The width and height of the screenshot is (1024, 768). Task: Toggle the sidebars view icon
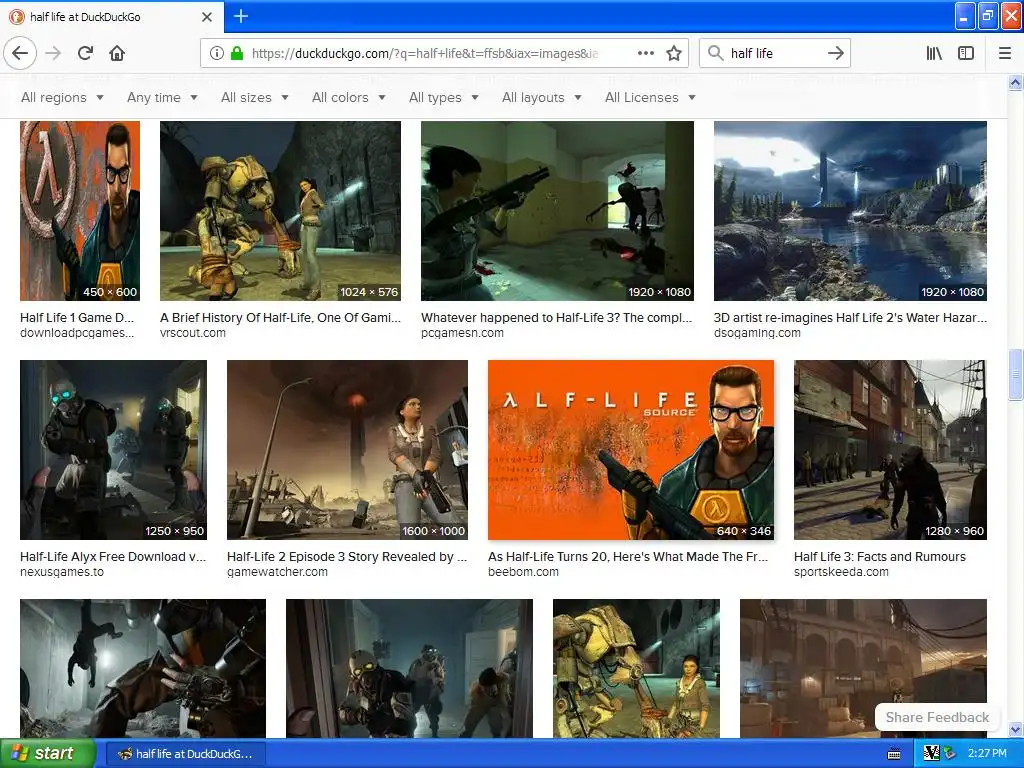966,53
